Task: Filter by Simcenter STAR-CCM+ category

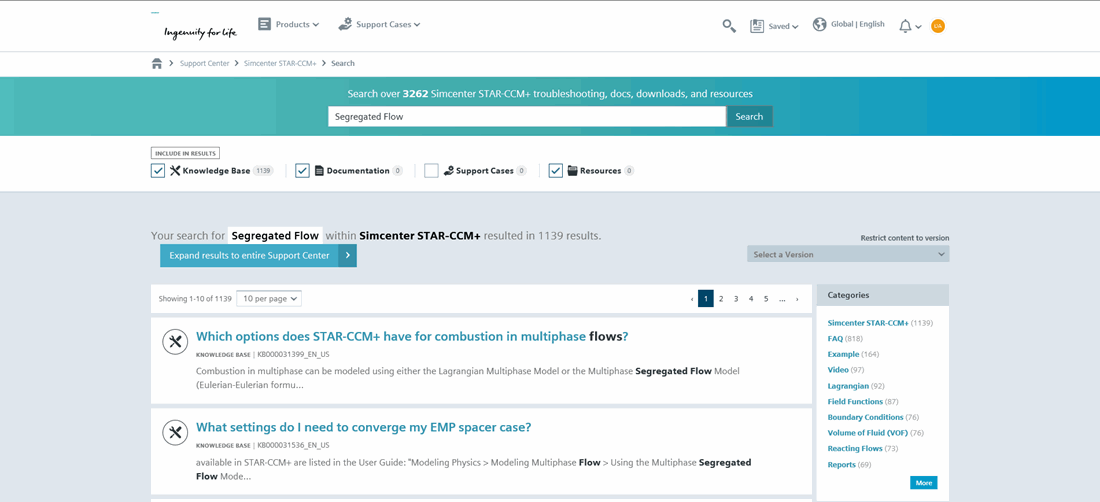Action: click(868, 323)
